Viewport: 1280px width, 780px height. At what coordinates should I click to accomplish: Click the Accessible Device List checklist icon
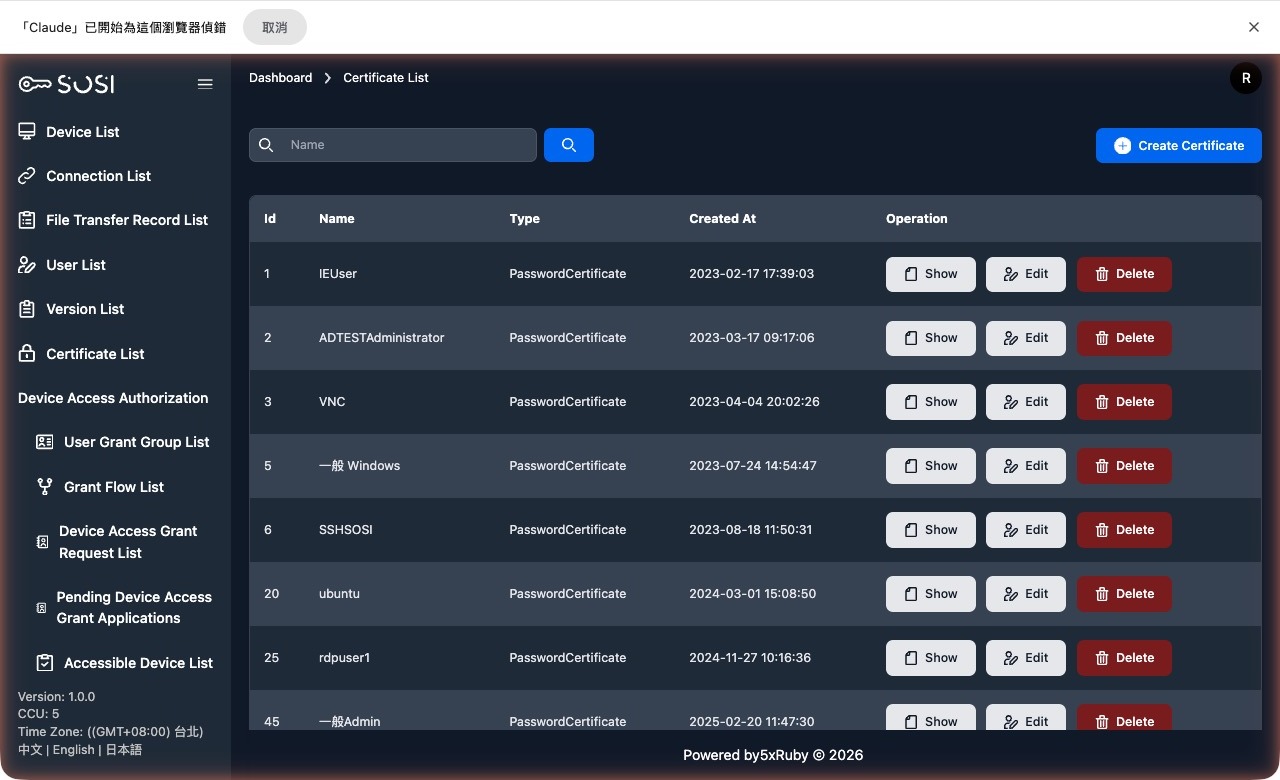tap(45, 662)
